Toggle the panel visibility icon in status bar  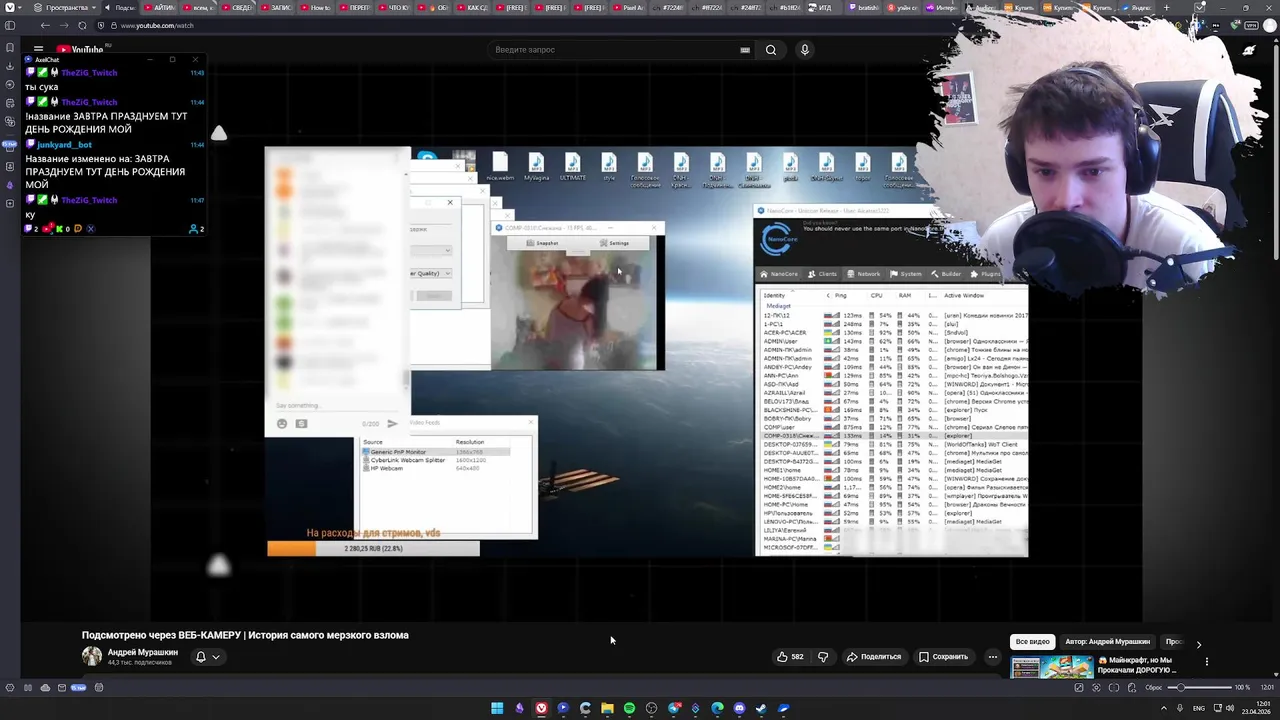click(x=27, y=688)
